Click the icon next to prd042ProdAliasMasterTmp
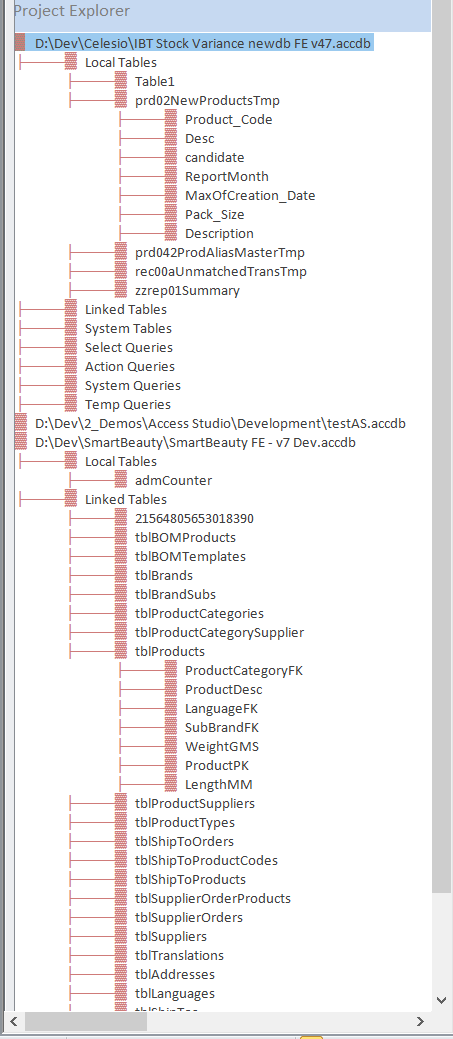Viewport: 453px width, 1039px height. pos(121,252)
